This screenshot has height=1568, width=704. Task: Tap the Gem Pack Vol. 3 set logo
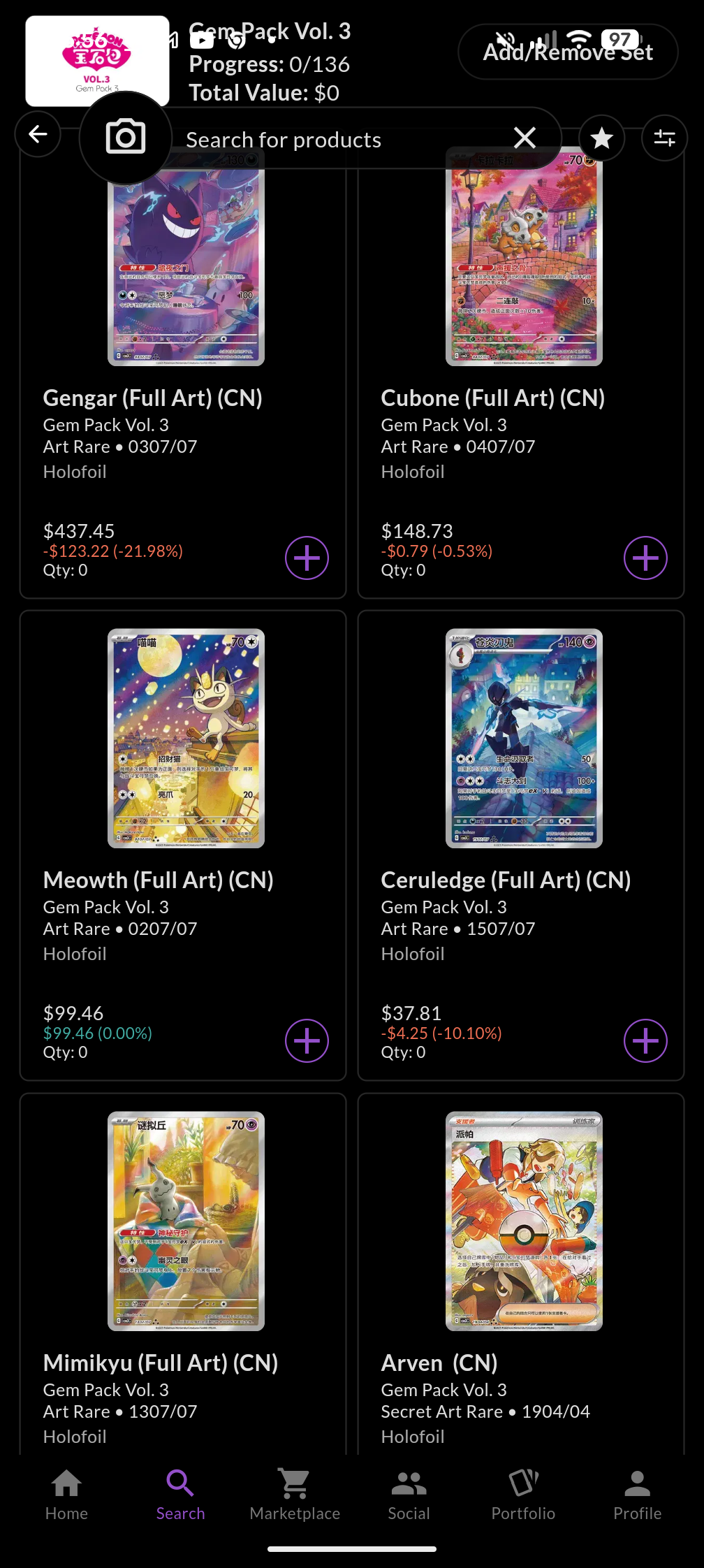coord(97,60)
